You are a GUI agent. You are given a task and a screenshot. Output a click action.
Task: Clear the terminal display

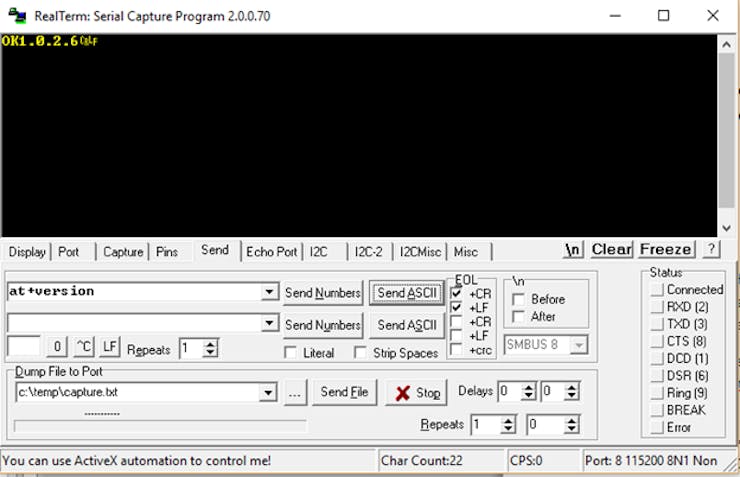tap(612, 249)
